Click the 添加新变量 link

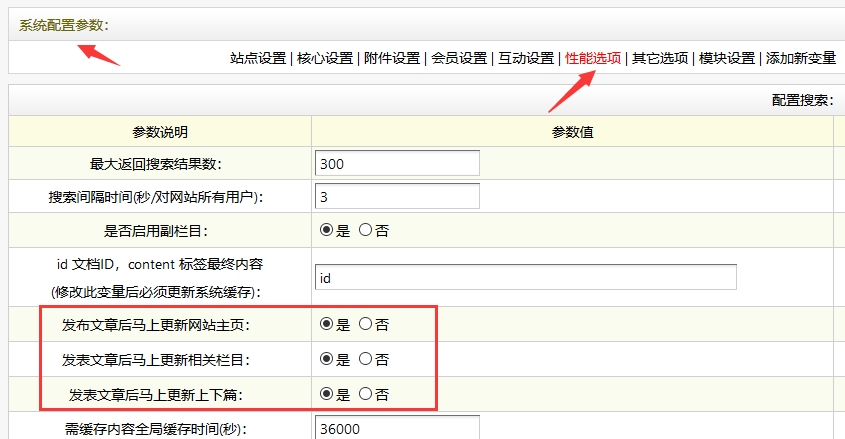click(800, 58)
